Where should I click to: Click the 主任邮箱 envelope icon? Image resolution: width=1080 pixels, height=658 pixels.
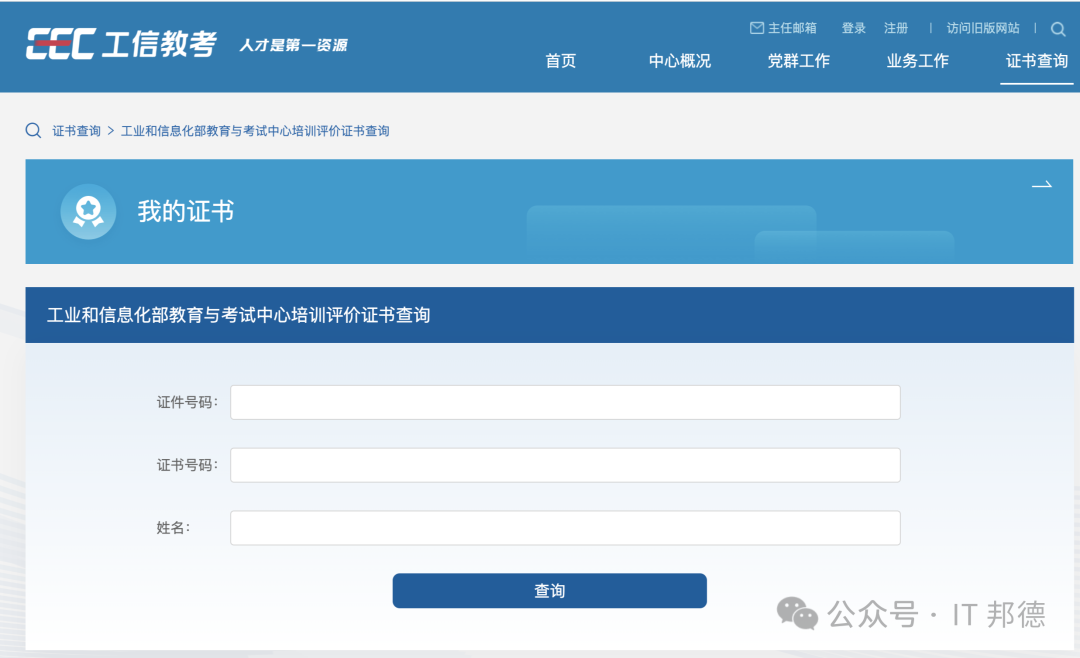click(757, 28)
